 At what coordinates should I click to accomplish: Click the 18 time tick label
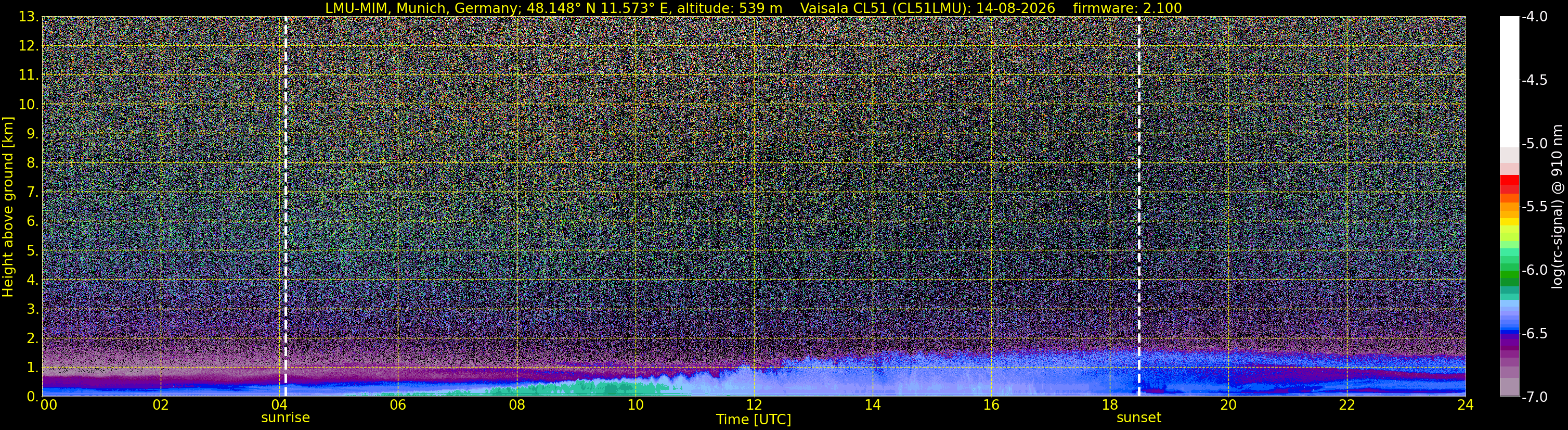coord(1110,405)
